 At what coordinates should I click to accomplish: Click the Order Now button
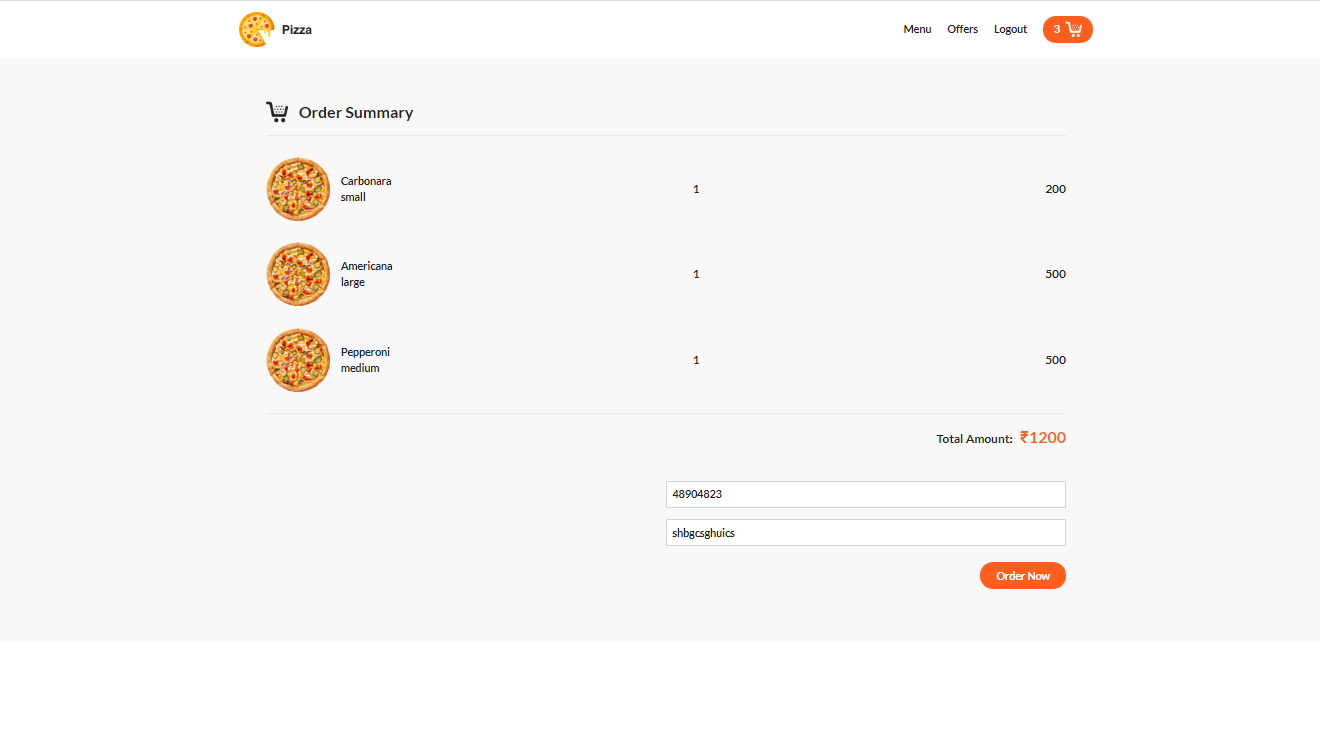1022,575
